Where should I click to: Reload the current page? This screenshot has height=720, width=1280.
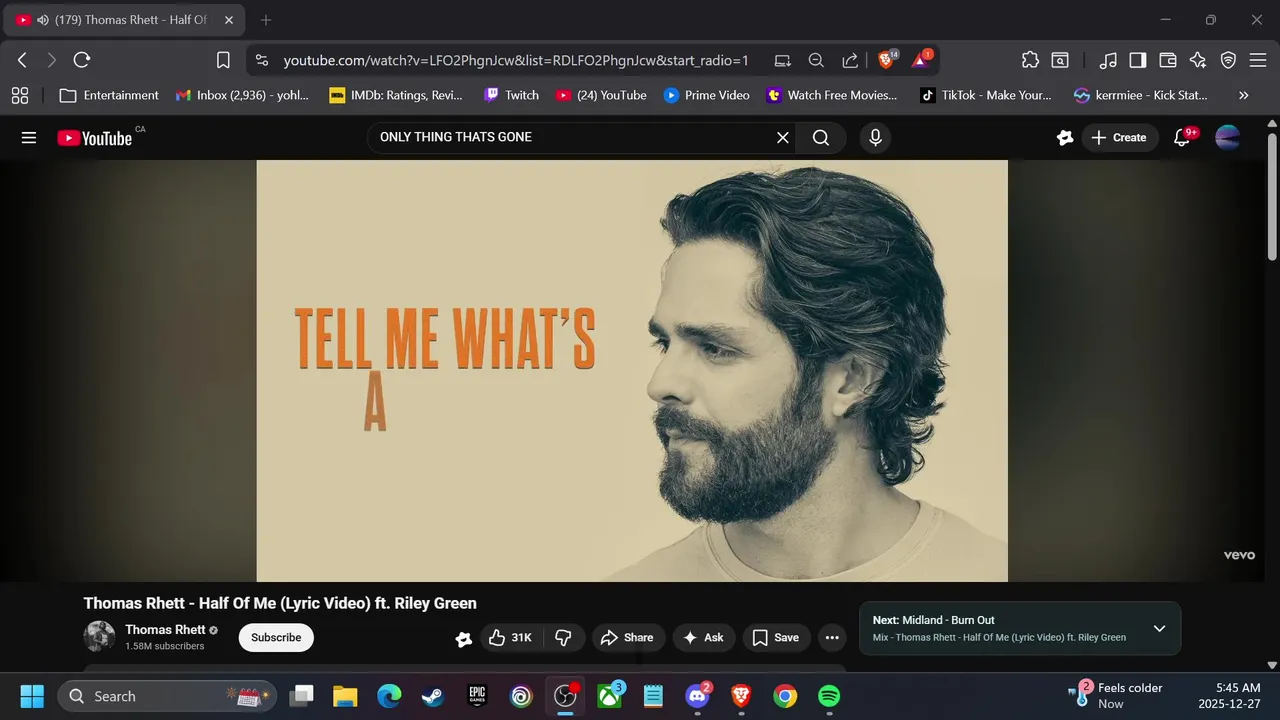click(x=82, y=60)
